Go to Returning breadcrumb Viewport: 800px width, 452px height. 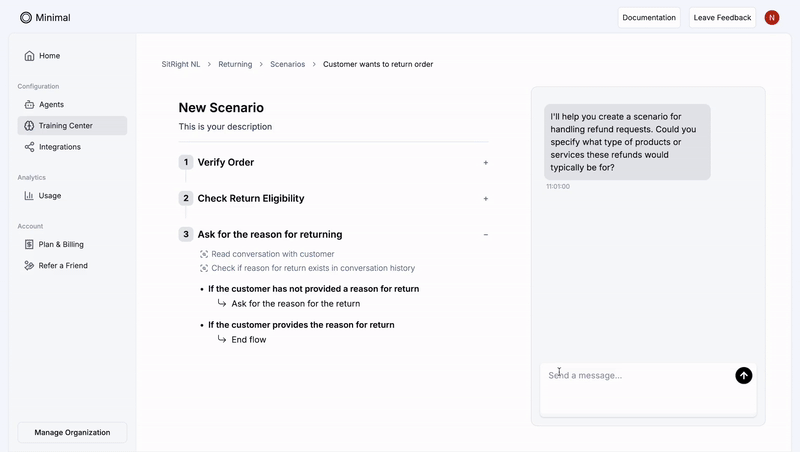tap(235, 64)
